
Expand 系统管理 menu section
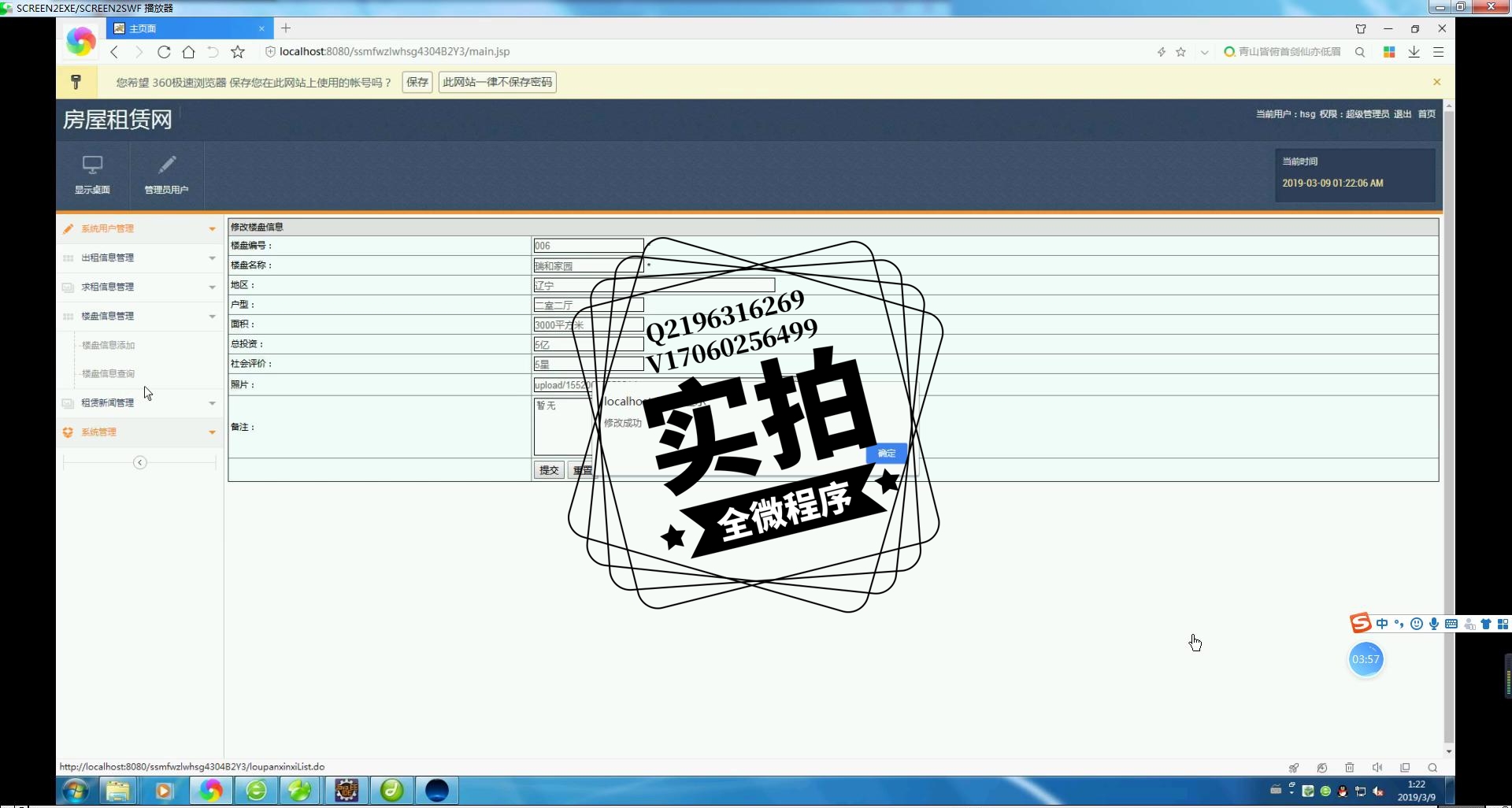[139, 432]
